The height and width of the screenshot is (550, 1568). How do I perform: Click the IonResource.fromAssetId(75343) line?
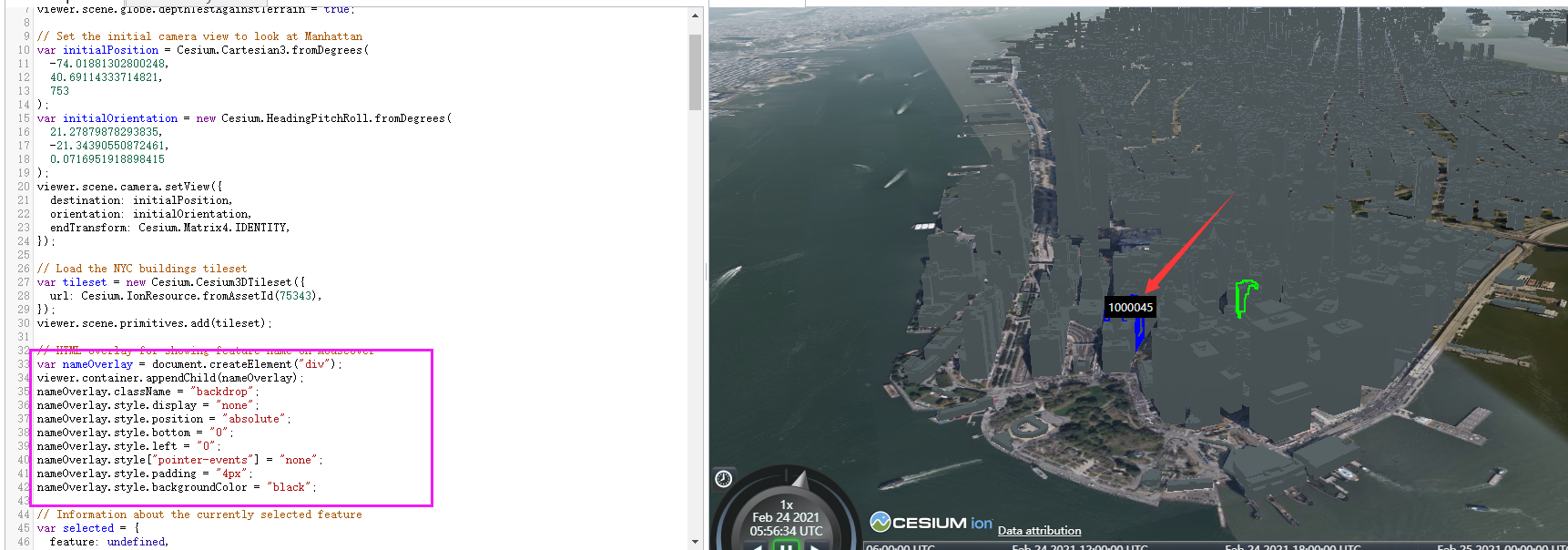coord(186,296)
